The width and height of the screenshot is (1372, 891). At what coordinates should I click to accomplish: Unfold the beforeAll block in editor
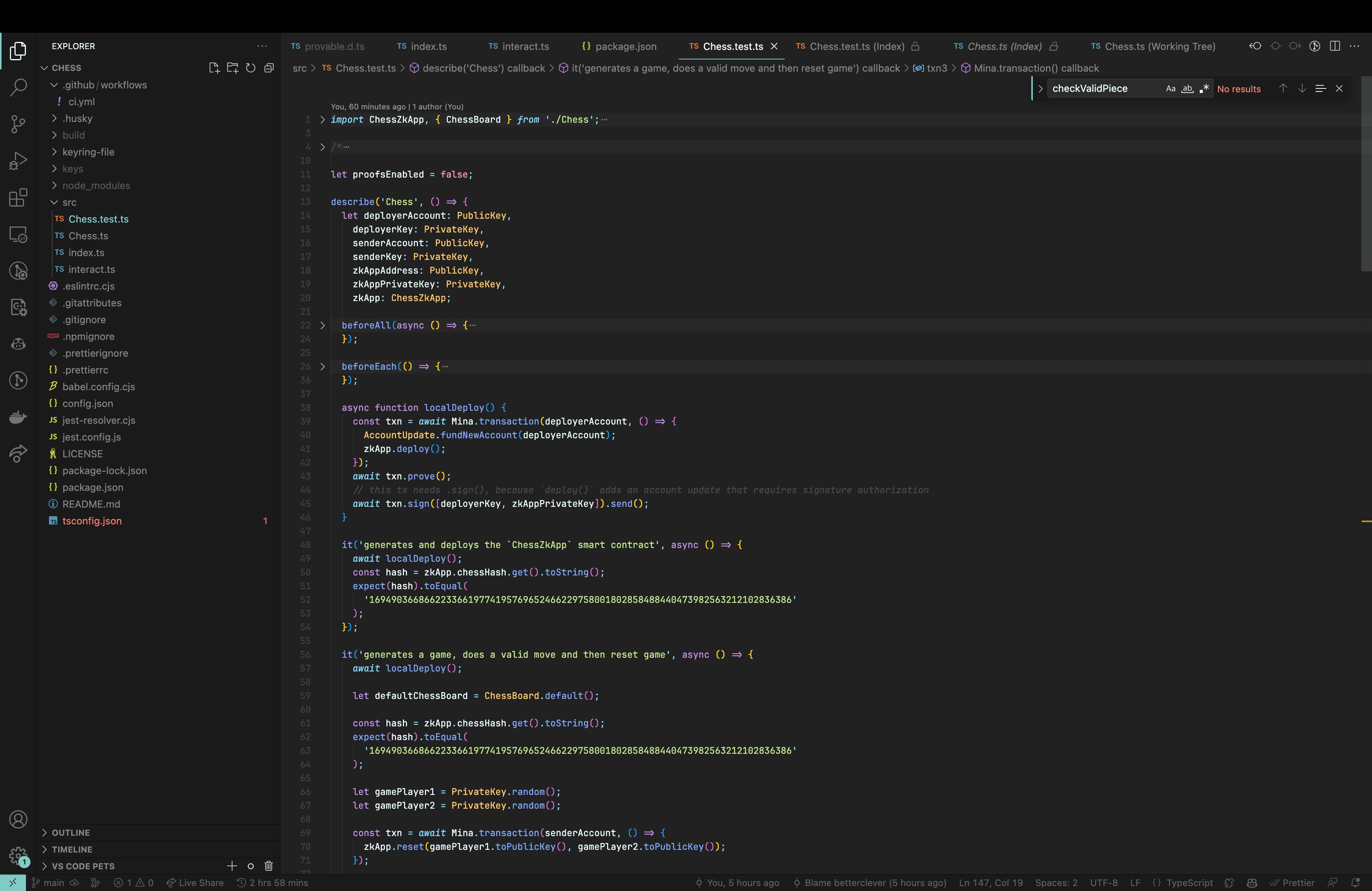click(x=323, y=325)
